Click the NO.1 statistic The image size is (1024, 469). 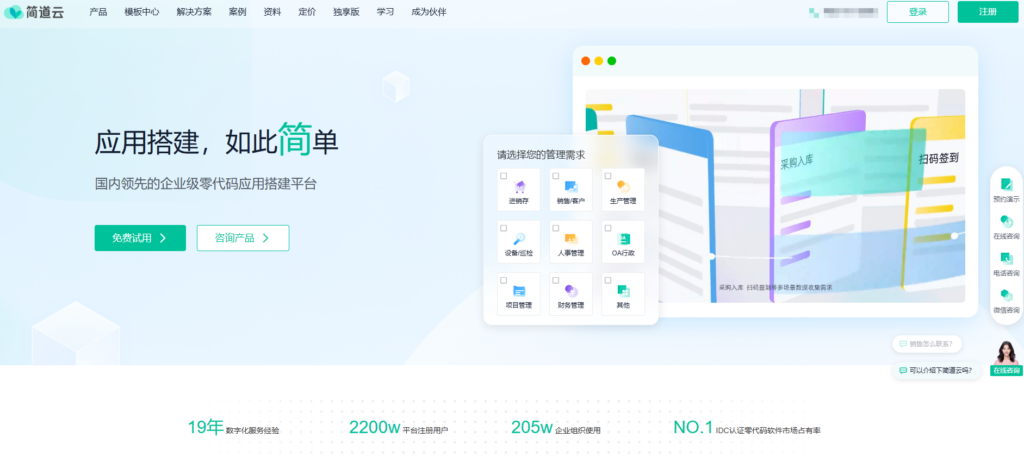pyautogui.click(x=693, y=427)
